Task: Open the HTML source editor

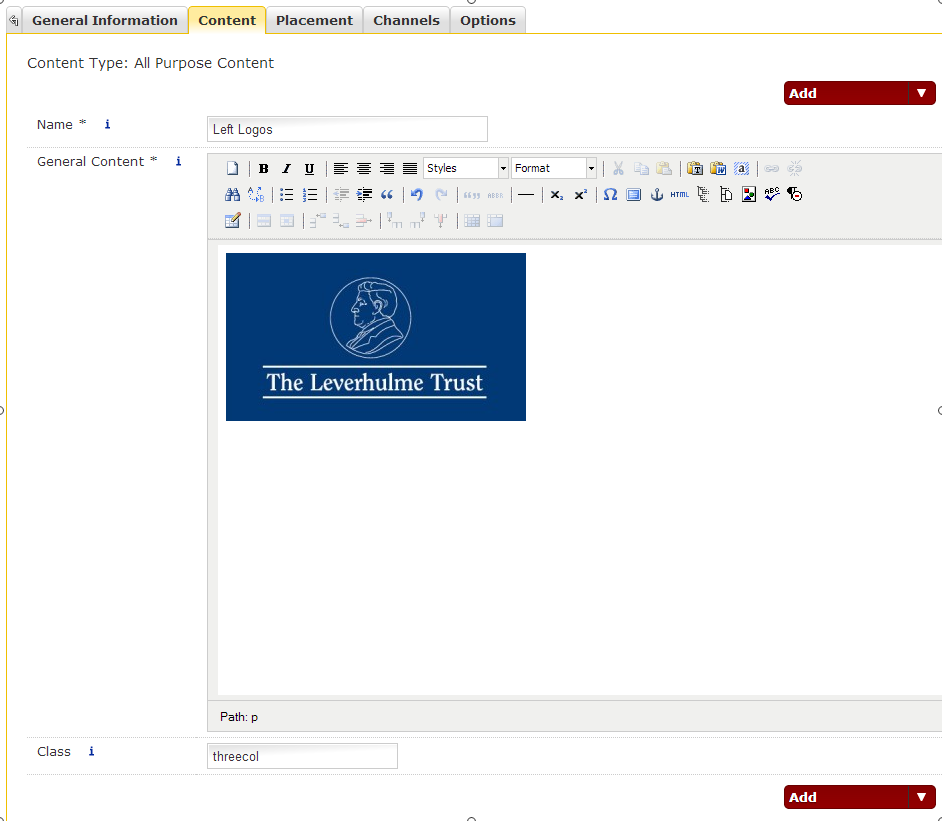Action: coord(680,195)
